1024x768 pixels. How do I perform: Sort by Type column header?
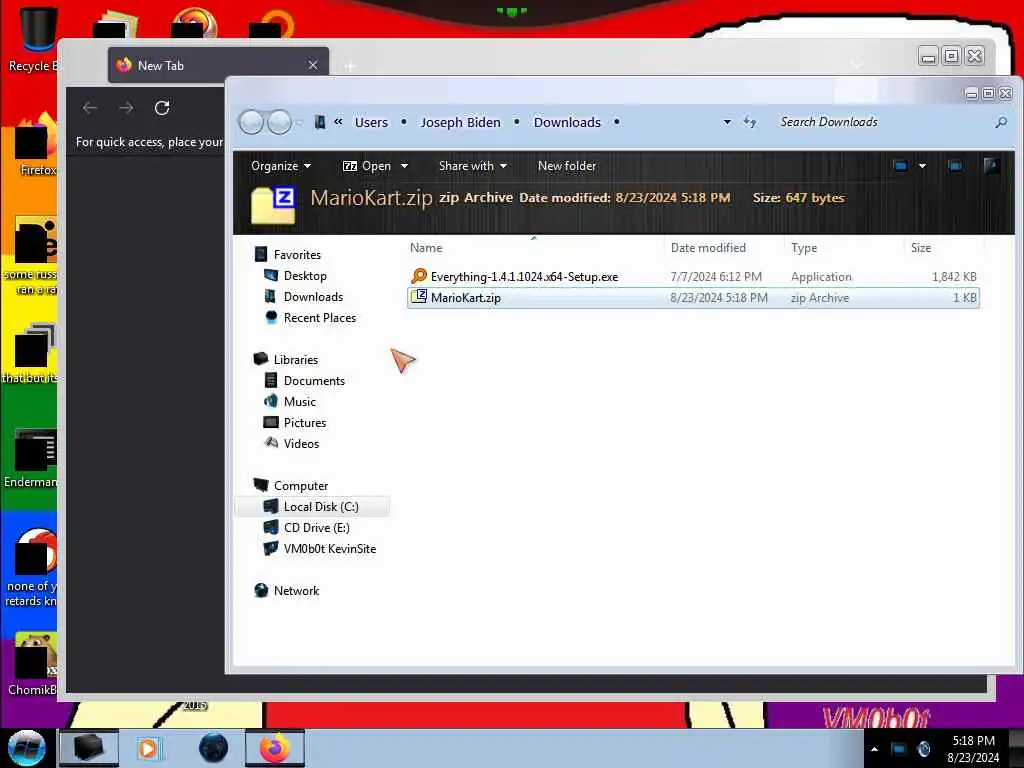804,248
